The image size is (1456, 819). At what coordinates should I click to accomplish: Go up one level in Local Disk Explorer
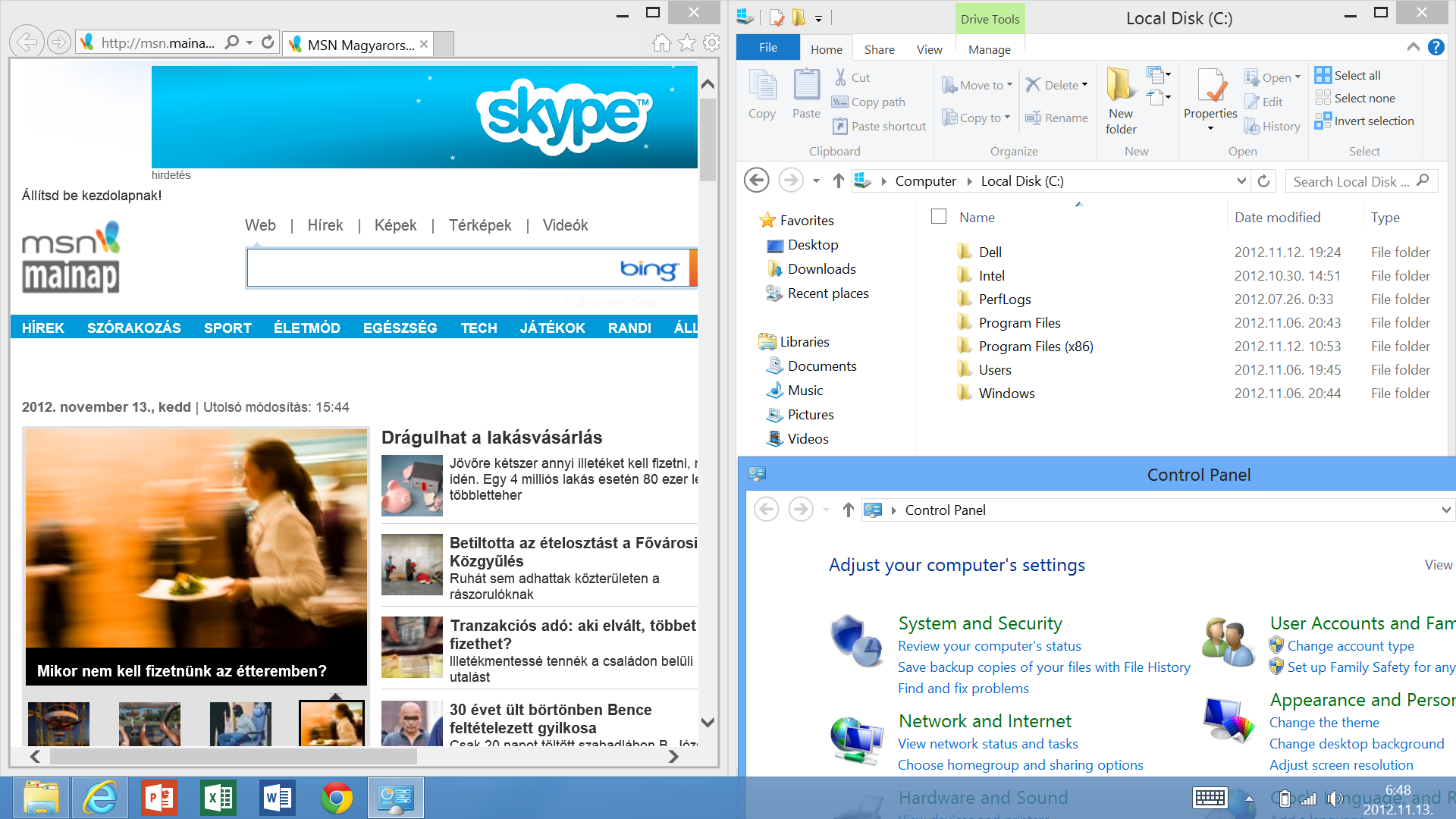click(x=838, y=180)
